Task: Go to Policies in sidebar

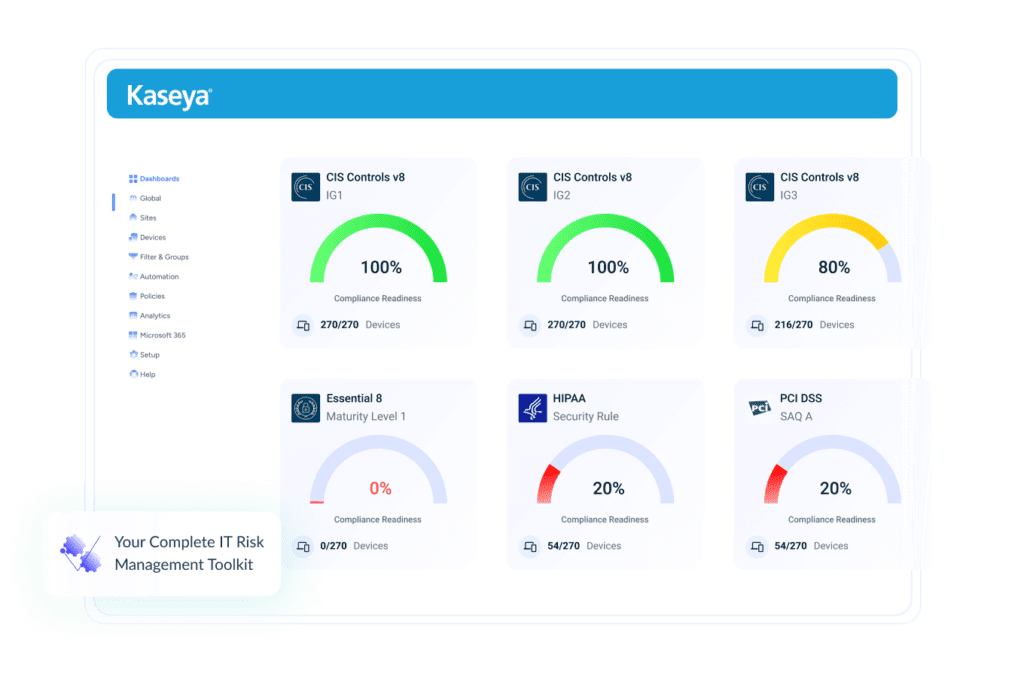Action: (152, 296)
